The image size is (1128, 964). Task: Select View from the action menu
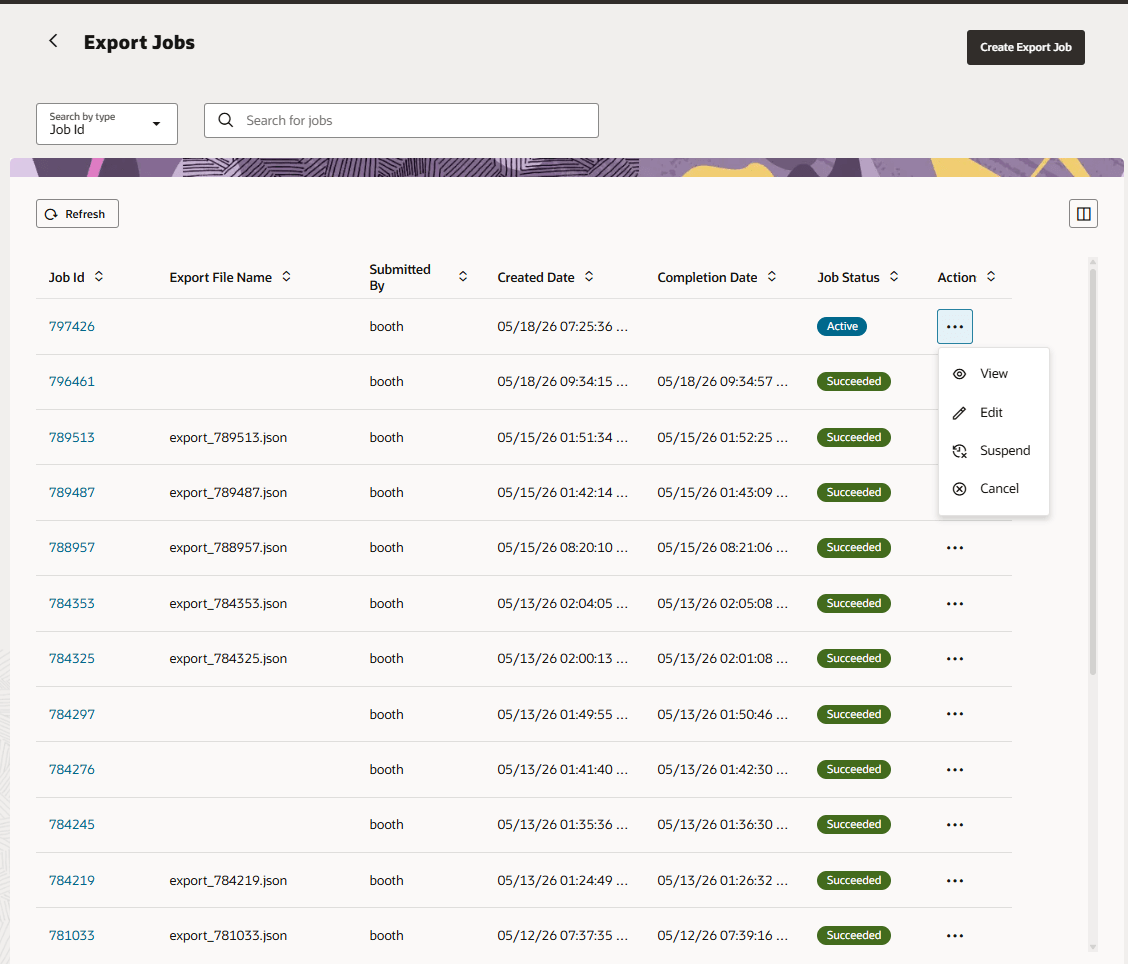tap(993, 373)
